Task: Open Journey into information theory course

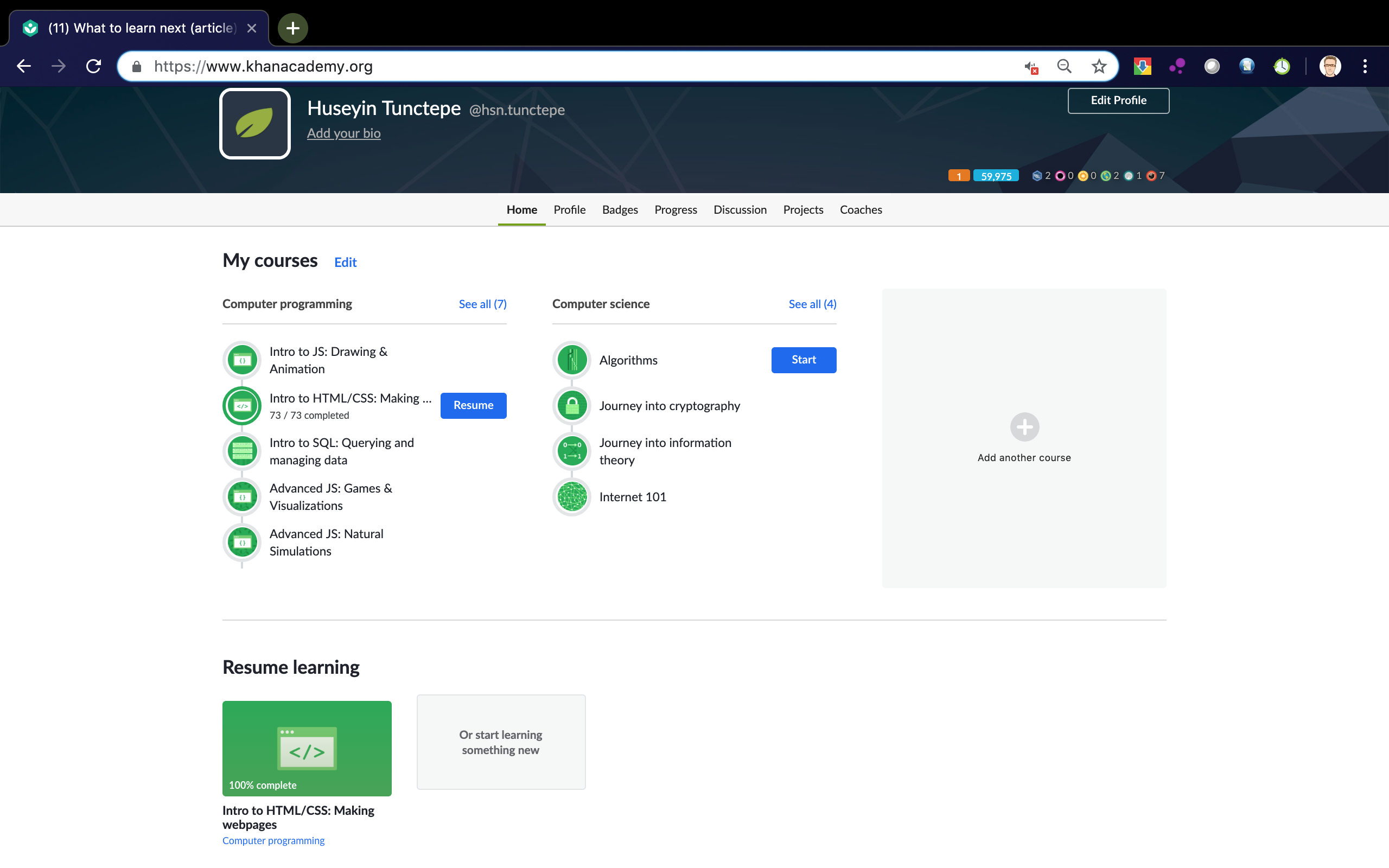Action: coord(665,451)
